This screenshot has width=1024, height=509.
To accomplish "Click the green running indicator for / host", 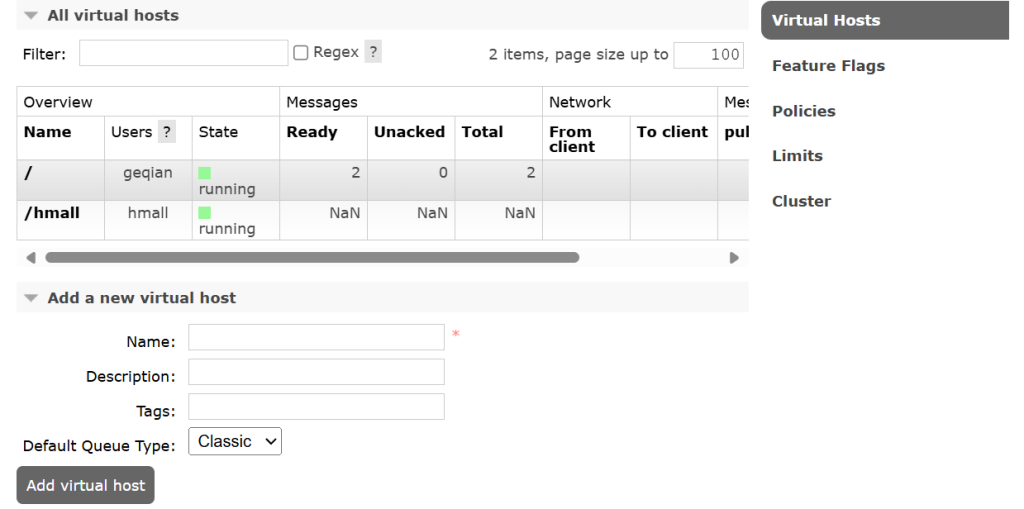I will [205, 173].
